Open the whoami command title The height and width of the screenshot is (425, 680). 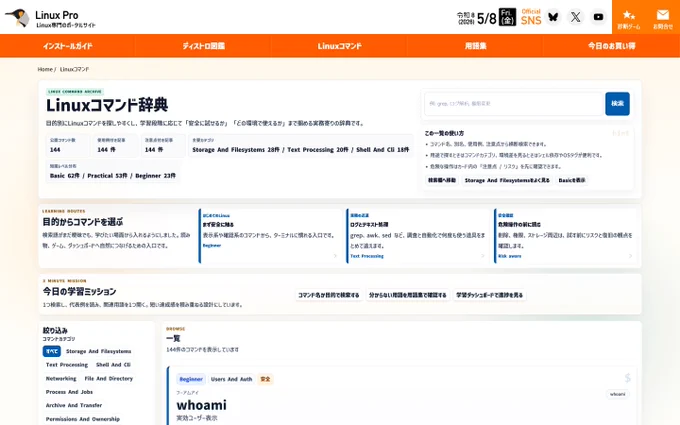[x=201, y=405]
